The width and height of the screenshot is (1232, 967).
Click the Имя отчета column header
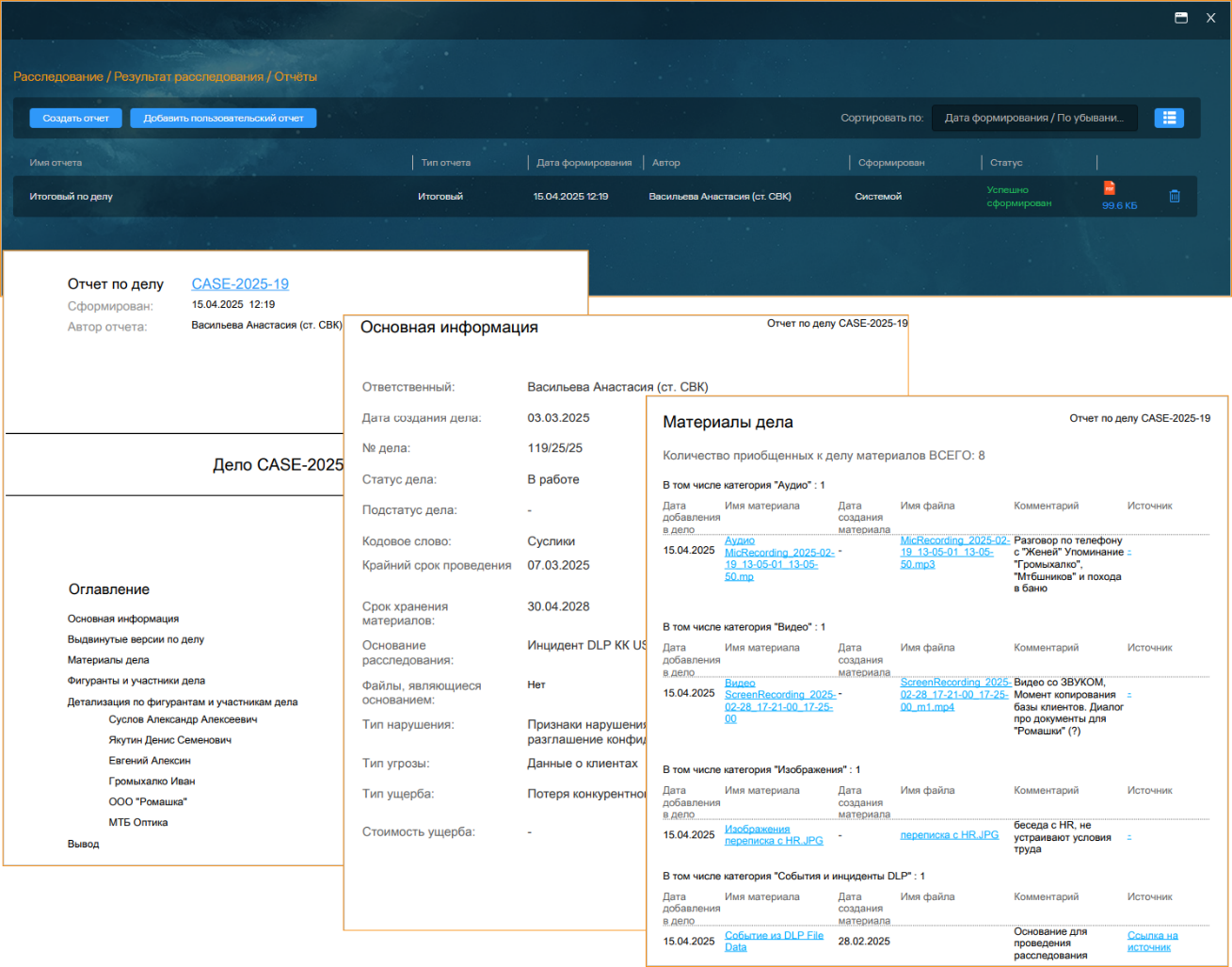tap(56, 163)
